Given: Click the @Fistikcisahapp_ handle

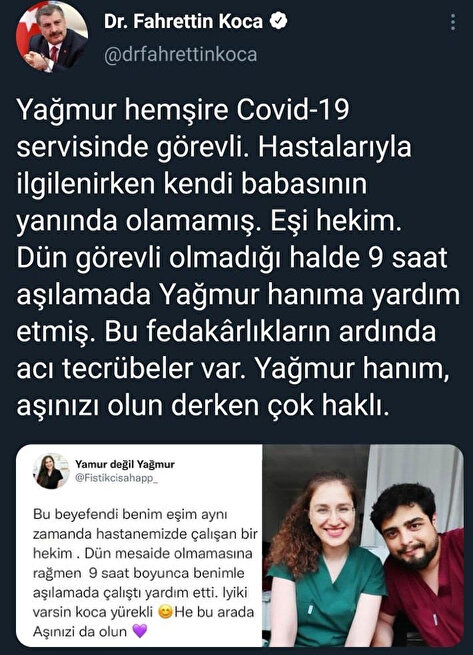Looking at the screenshot, I should click(x=117, y=478).
